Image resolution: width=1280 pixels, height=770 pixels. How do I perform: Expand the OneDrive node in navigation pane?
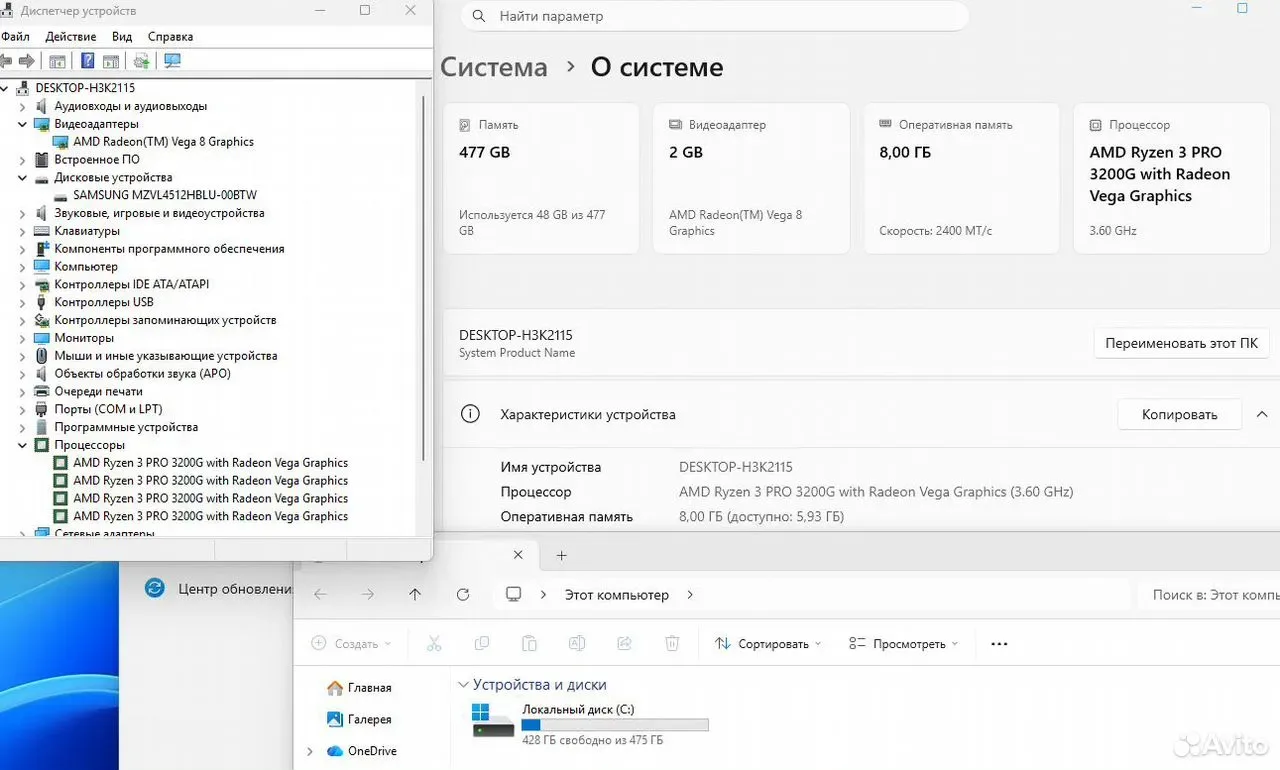point(310,751)
